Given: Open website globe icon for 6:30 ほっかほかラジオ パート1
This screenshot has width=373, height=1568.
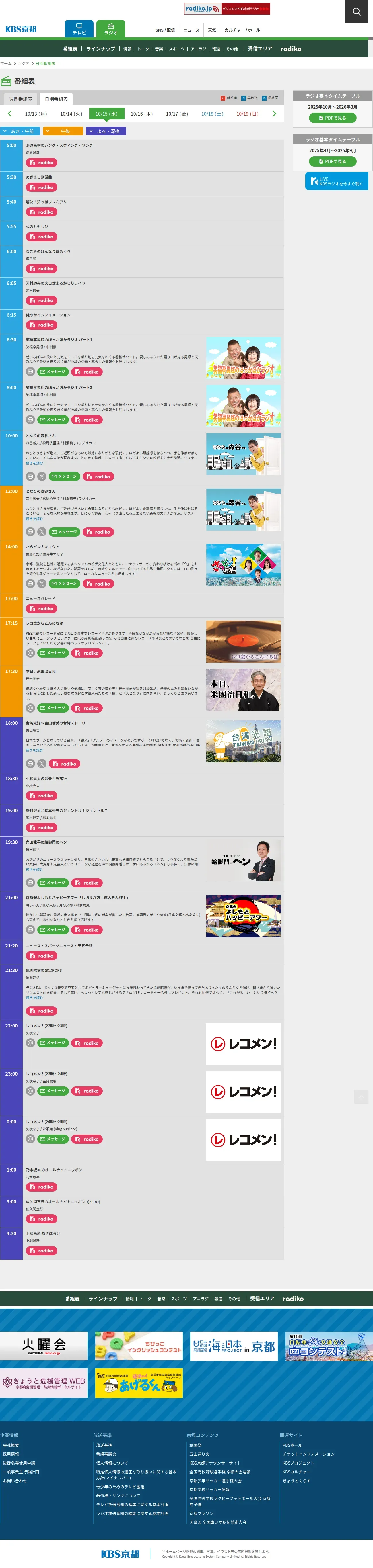Looking at the screenshot, I should coord(30,371).
